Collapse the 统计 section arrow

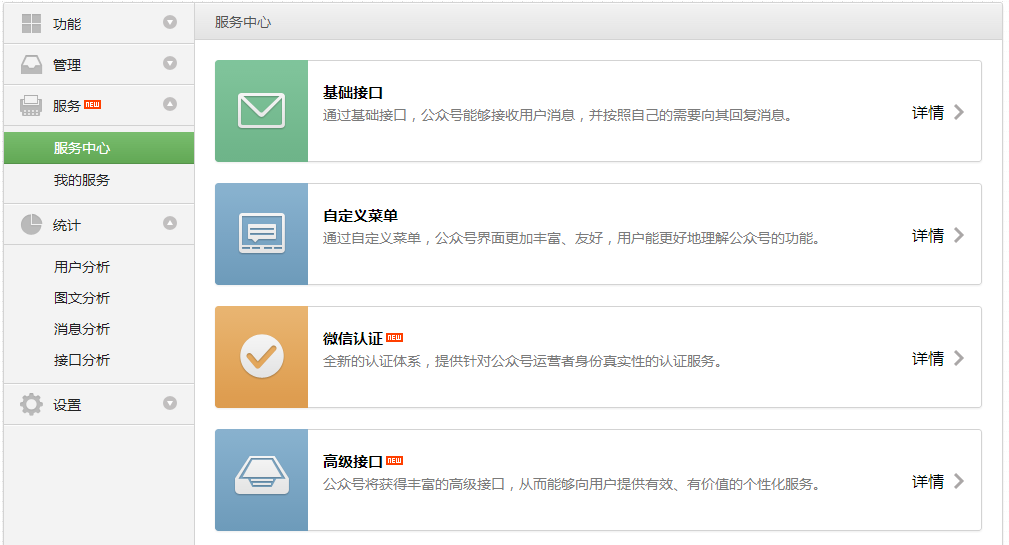[170, 223]
